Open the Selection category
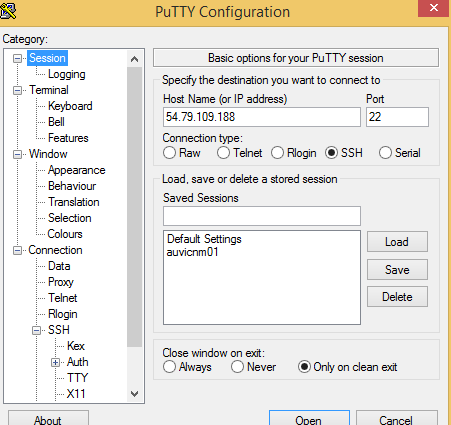The height and width of the screenshot is (425, 451). click(x=69, y=218)
